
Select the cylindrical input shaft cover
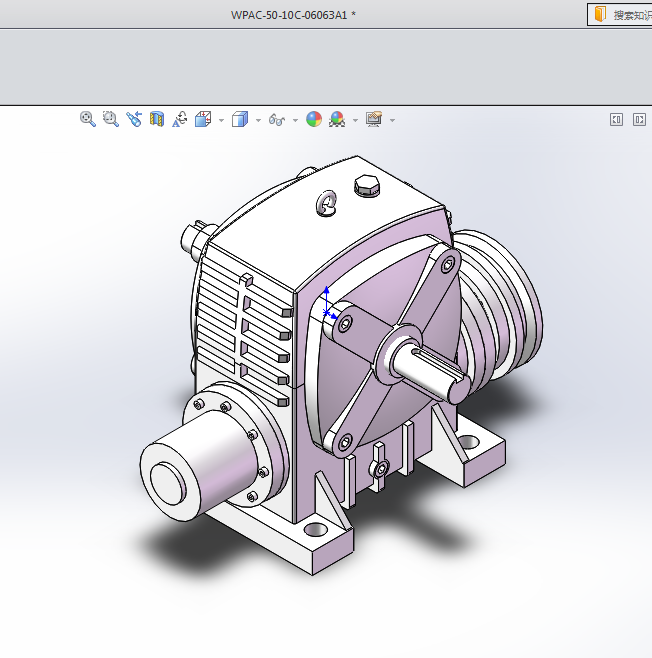click(197, 466)
